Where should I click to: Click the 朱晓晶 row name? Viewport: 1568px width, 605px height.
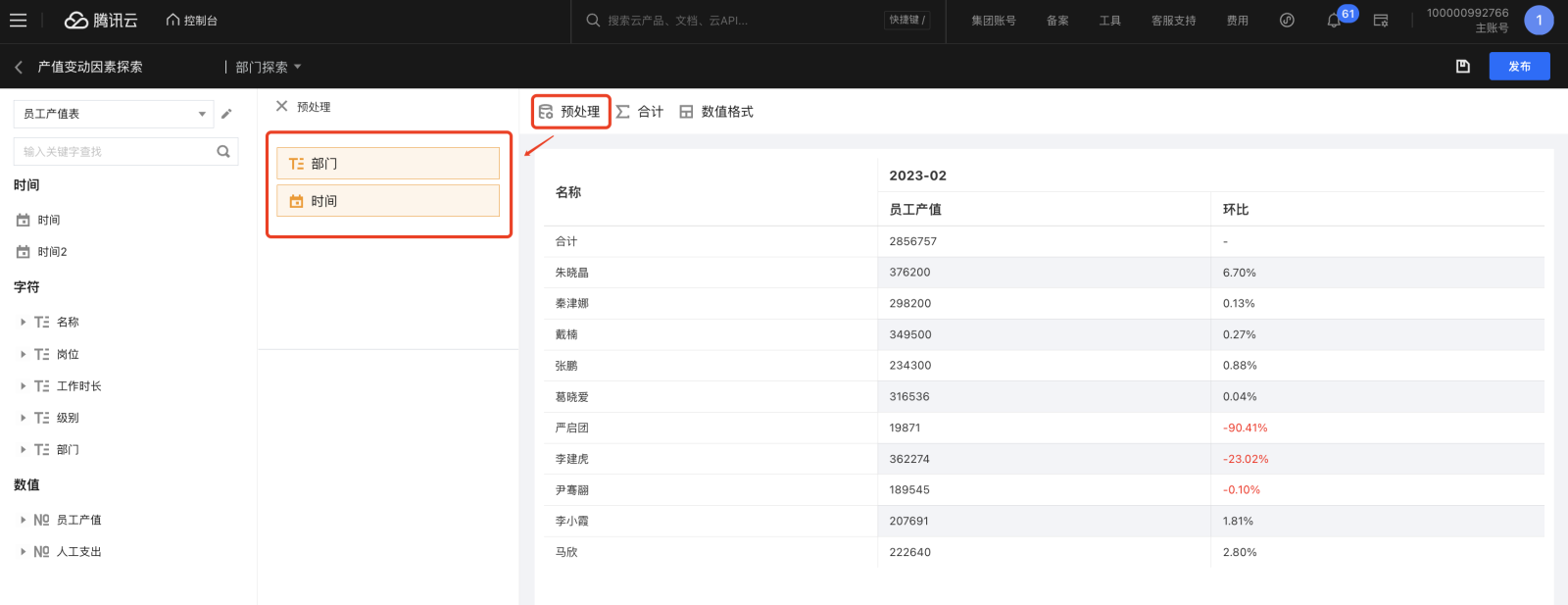click(x=572, y=273)
